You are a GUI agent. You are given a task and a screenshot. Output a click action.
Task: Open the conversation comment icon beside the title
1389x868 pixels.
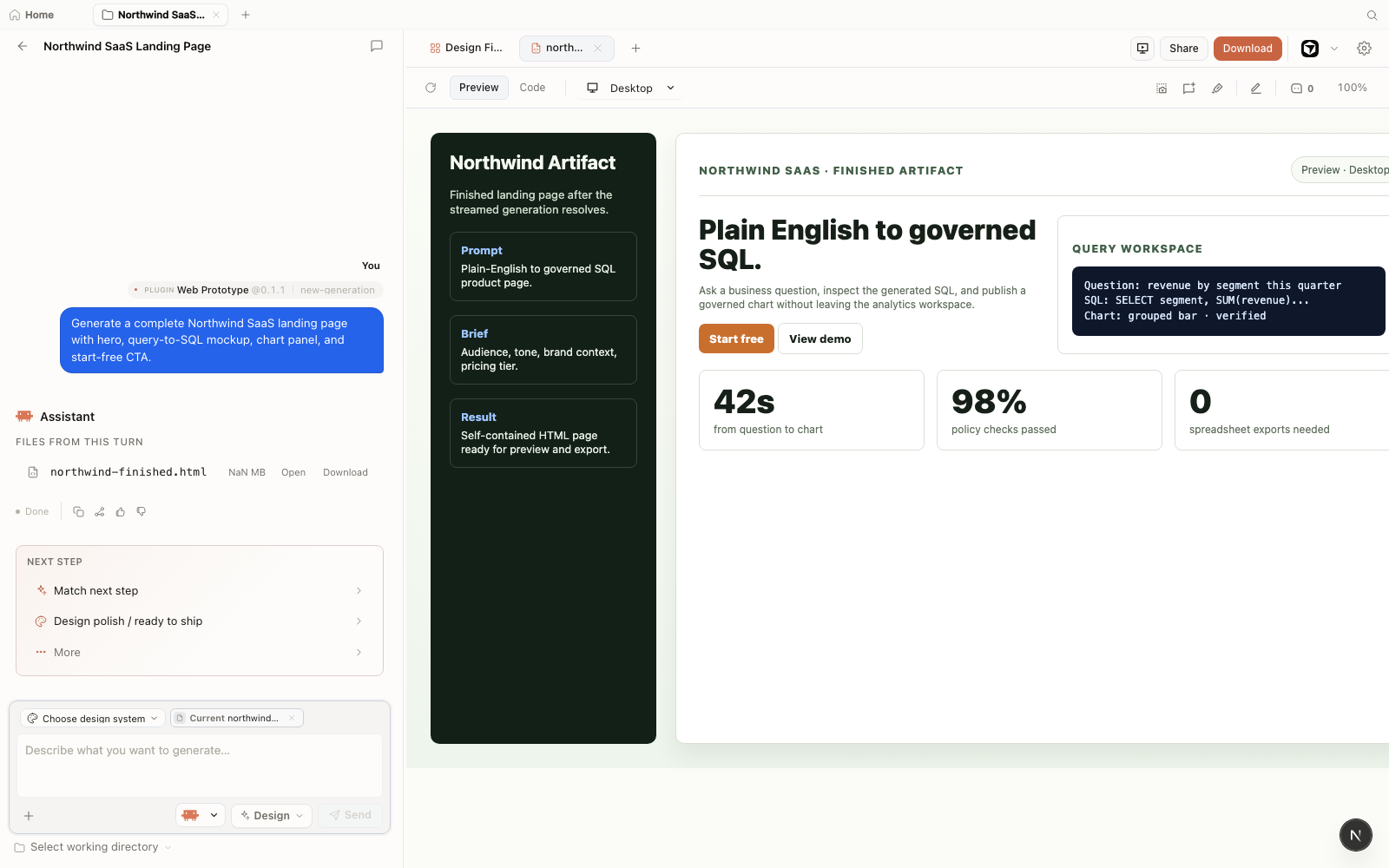click(377, 46)
